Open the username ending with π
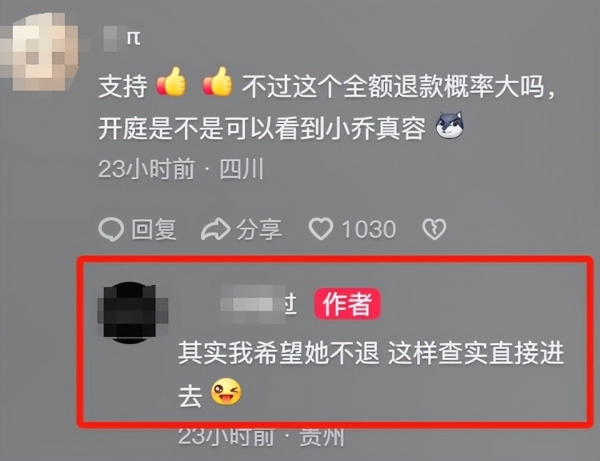Screen dimensions: 600x461 coord(122,39)
